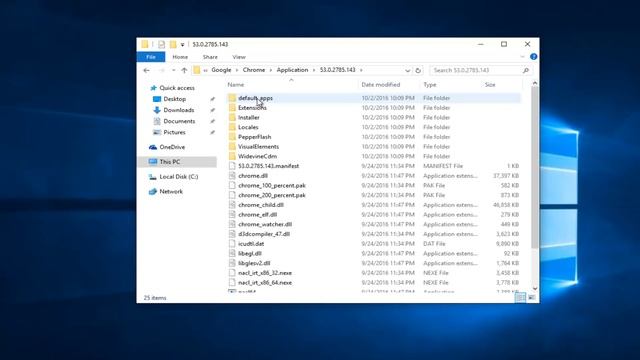Screen dimensions: 640x360
Task: Expand the address bar history dropdown
Action: (407, 70)
